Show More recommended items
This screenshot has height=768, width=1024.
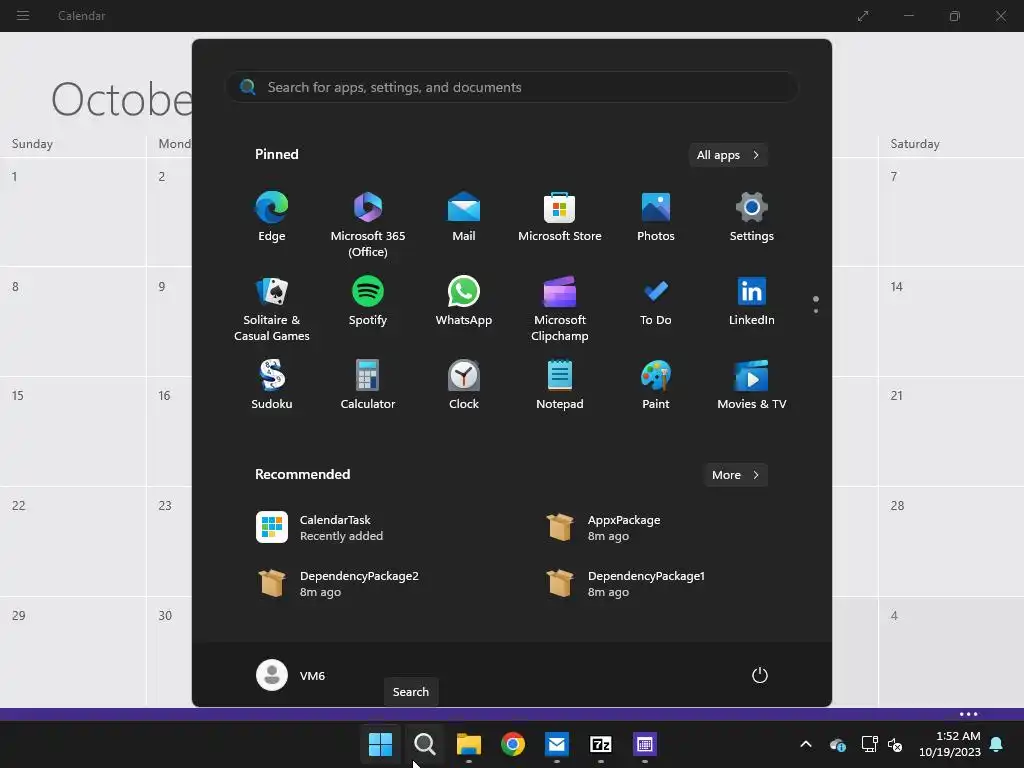pyautogui.click(x=735, y=475)
